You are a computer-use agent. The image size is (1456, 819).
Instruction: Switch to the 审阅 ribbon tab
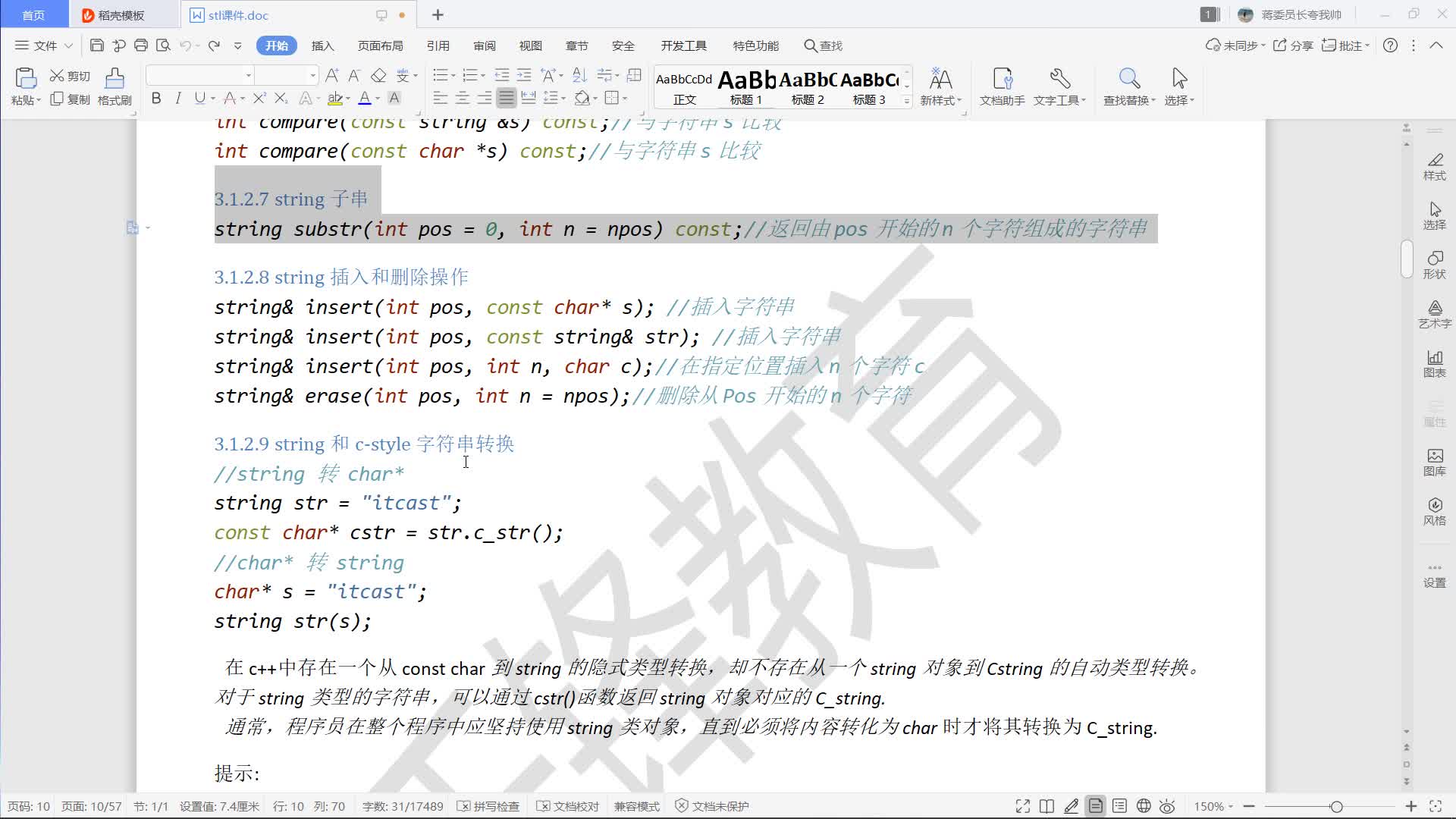point(484,45)
